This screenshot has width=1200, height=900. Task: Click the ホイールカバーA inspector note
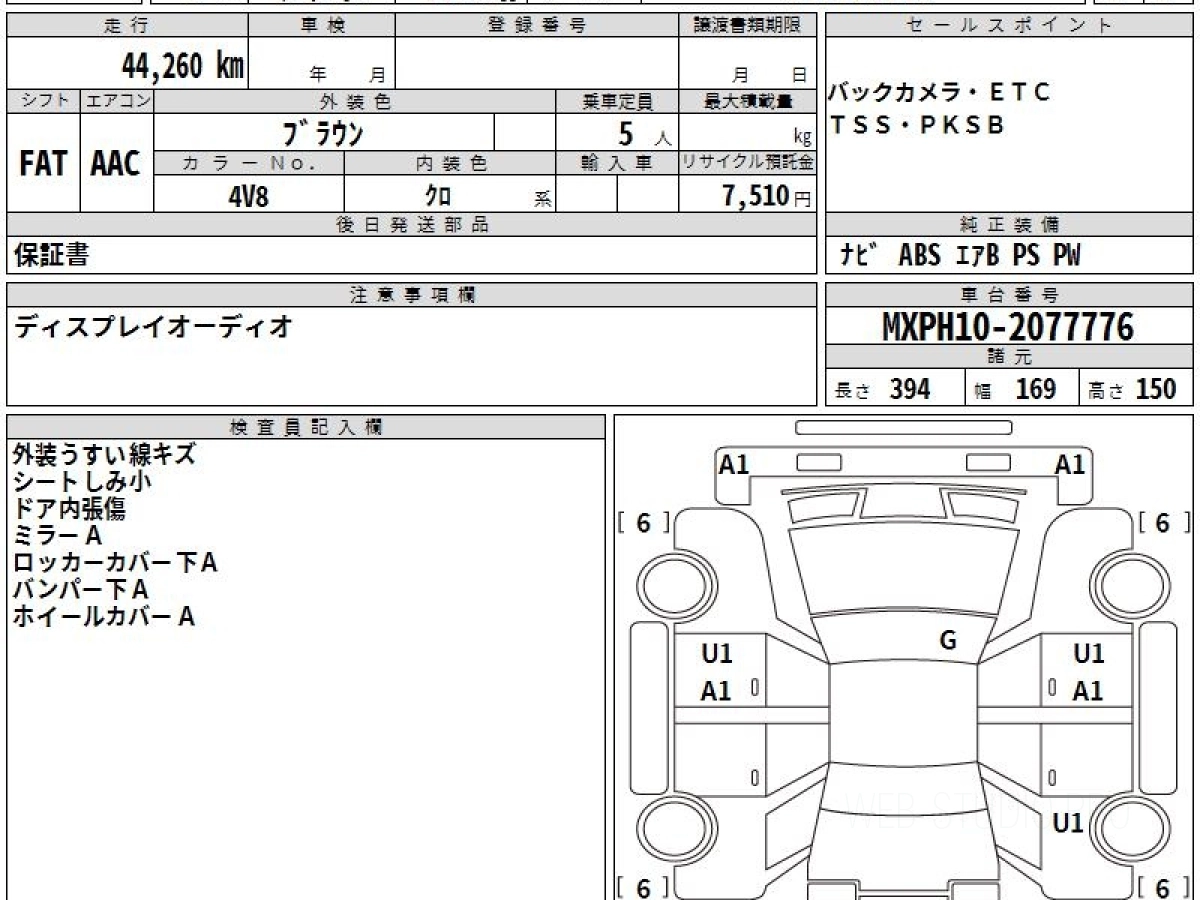point(104,617)
